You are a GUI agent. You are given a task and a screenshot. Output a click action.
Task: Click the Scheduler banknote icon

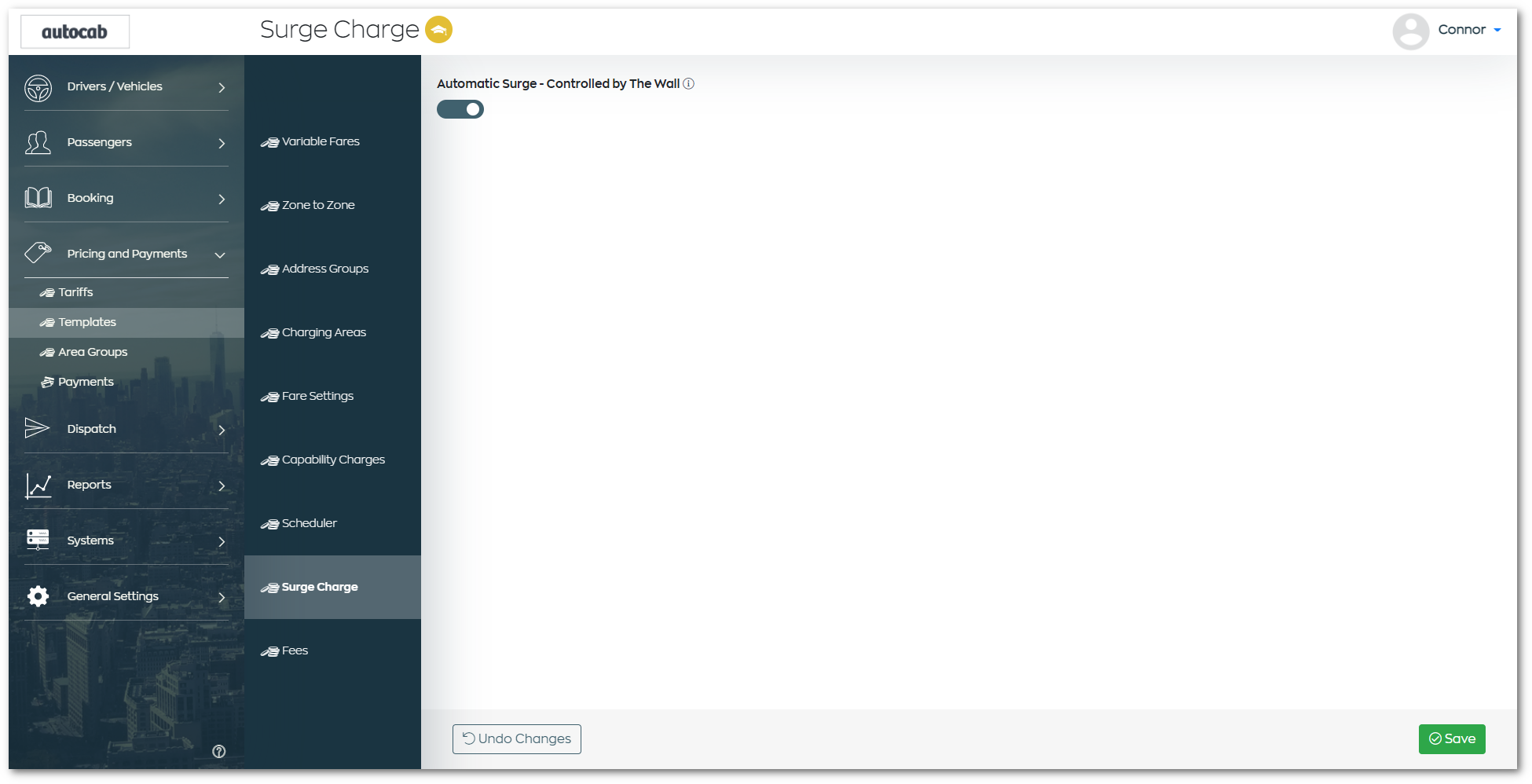(269, 524)
